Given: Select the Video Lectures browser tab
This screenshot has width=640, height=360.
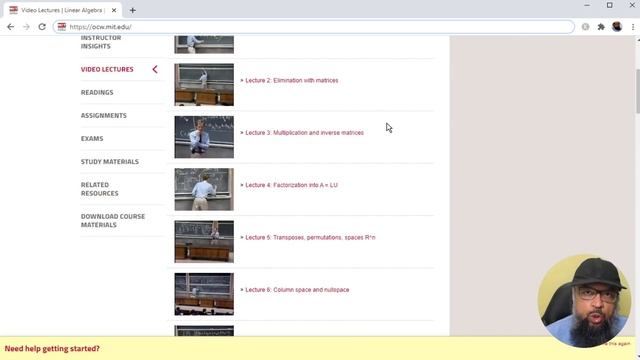Looking at the screenshot, I should tap(63, 10).
